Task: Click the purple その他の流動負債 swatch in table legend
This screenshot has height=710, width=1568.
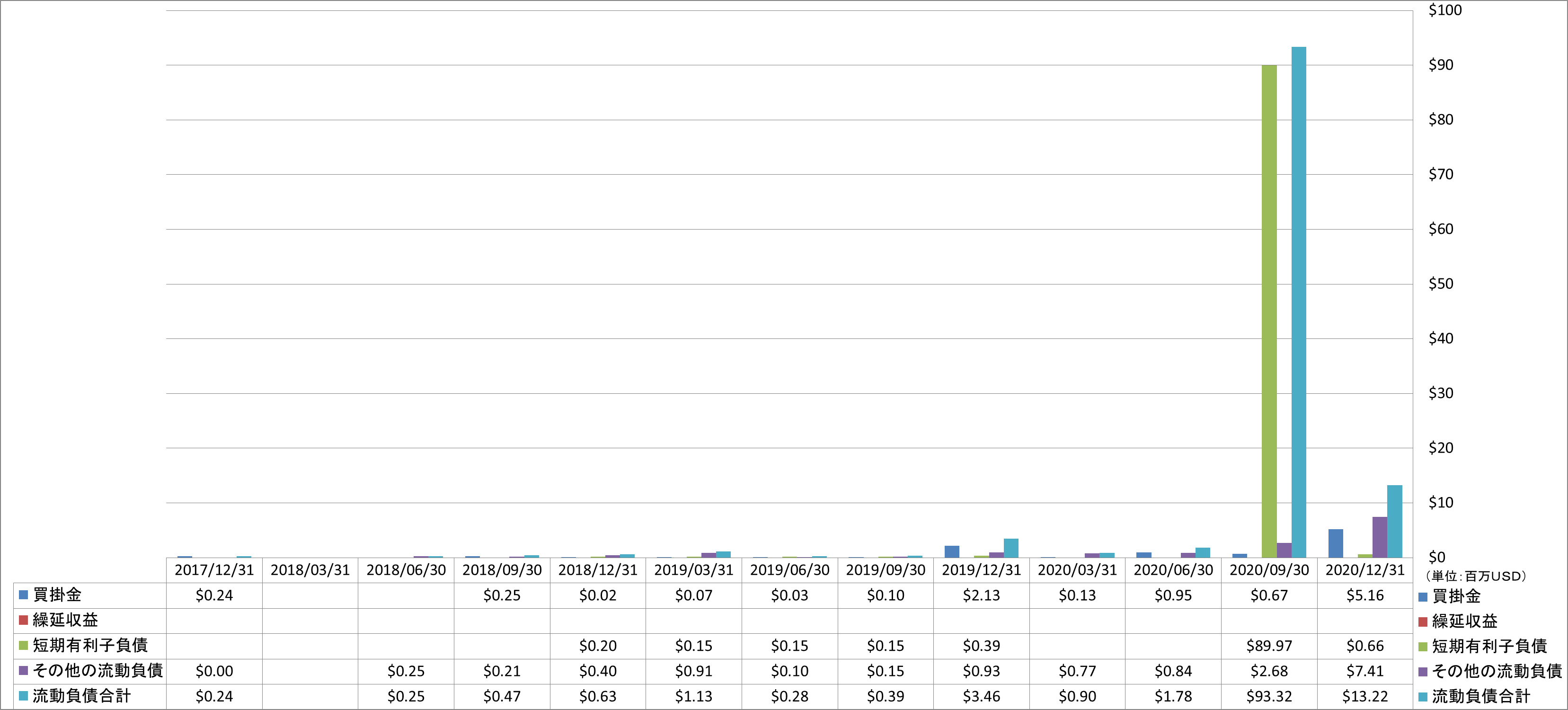Action: (x=24, y=670)
